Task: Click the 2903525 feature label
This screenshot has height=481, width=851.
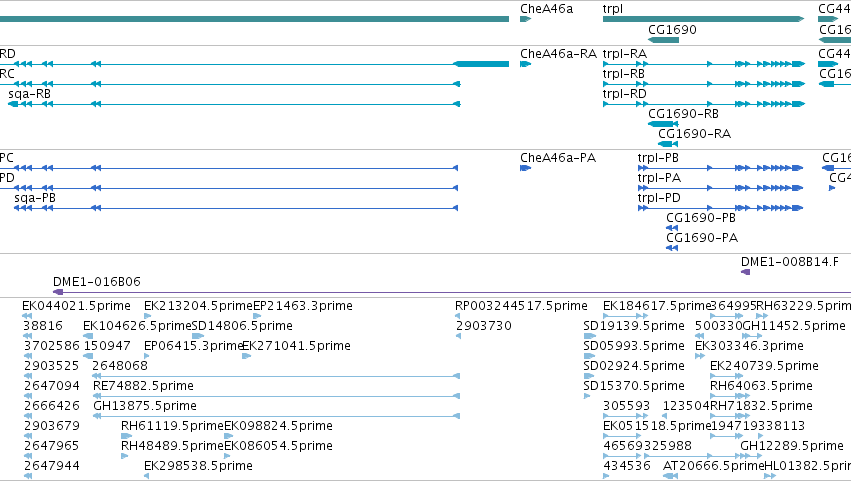Action: click(x=51, y=366)
